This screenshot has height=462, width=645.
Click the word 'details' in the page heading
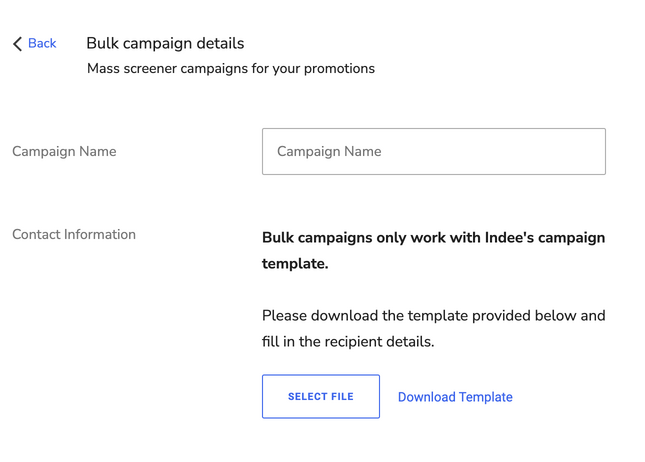point(221,44)
